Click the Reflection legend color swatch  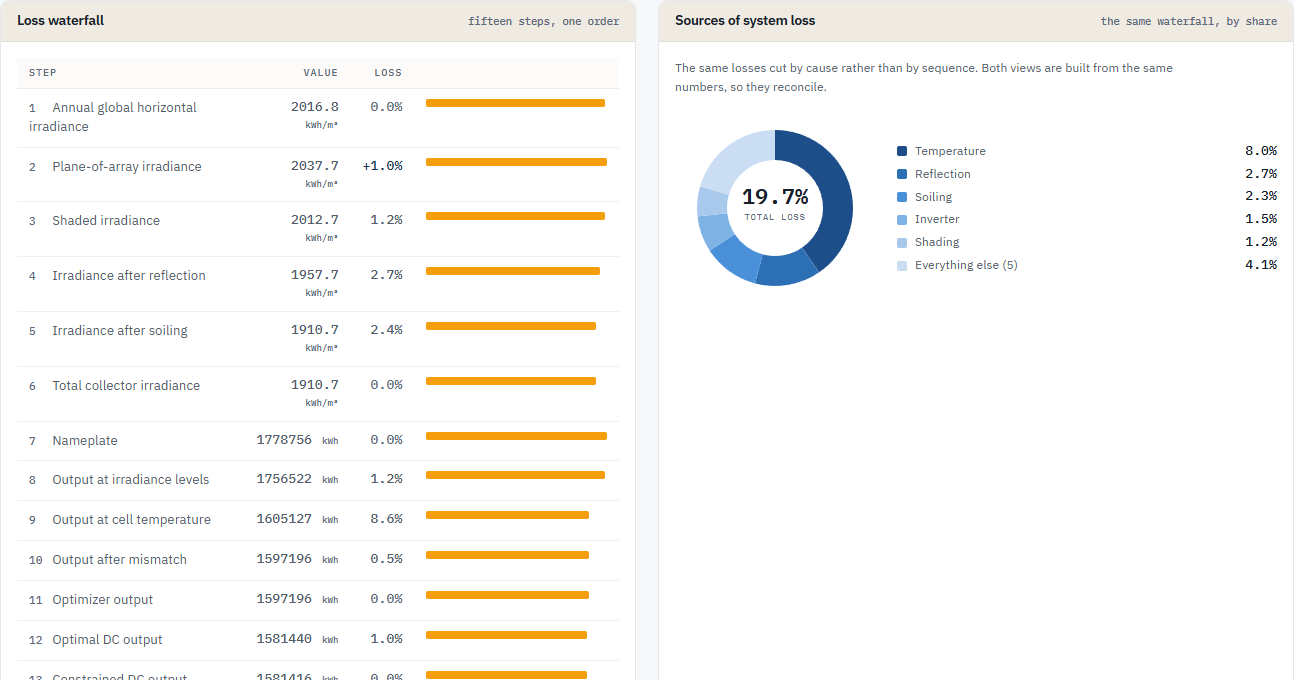(902, 174)
